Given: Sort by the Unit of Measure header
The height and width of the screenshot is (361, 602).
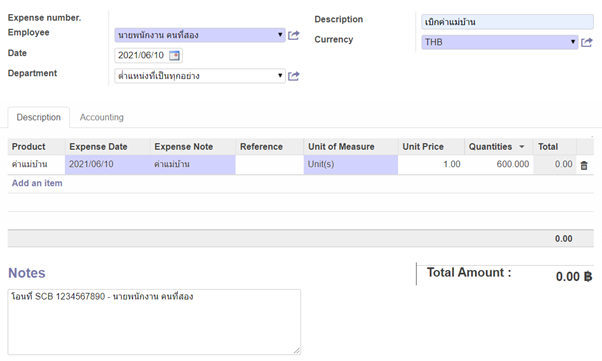Looking at the screenshot, I should coord(351,147).
